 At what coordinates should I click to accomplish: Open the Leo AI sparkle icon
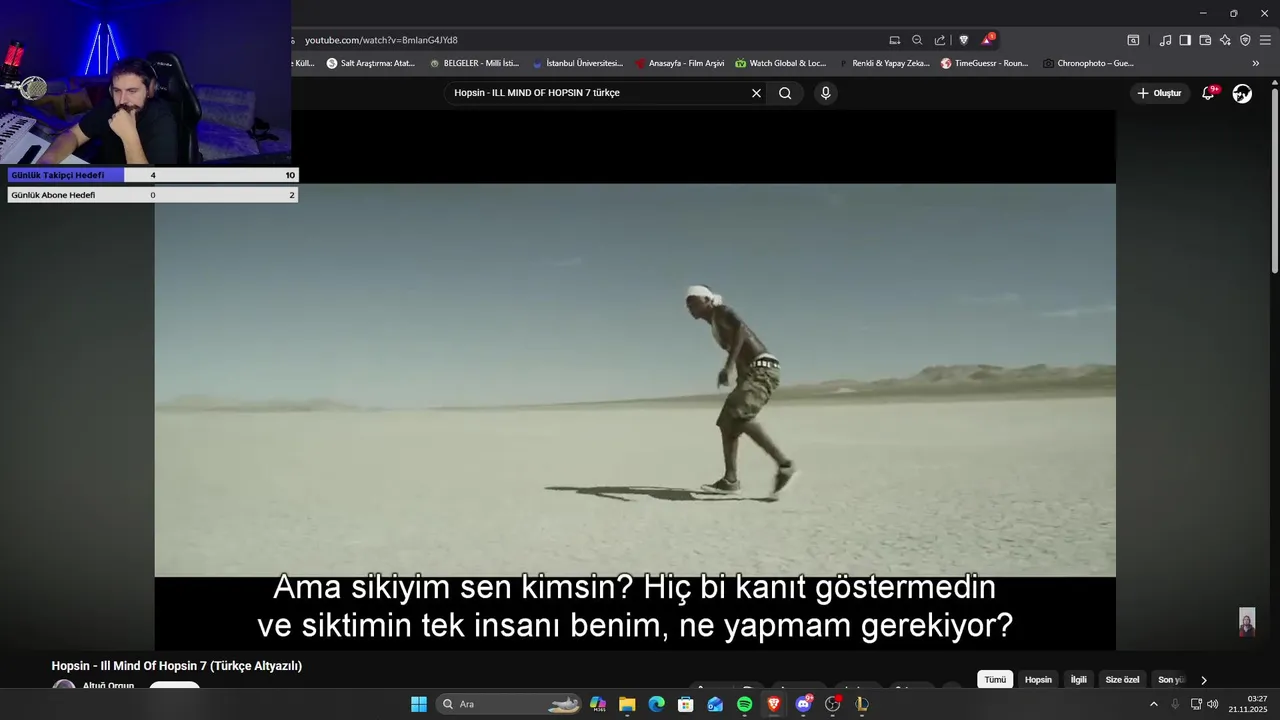[x=1225, y=40]
